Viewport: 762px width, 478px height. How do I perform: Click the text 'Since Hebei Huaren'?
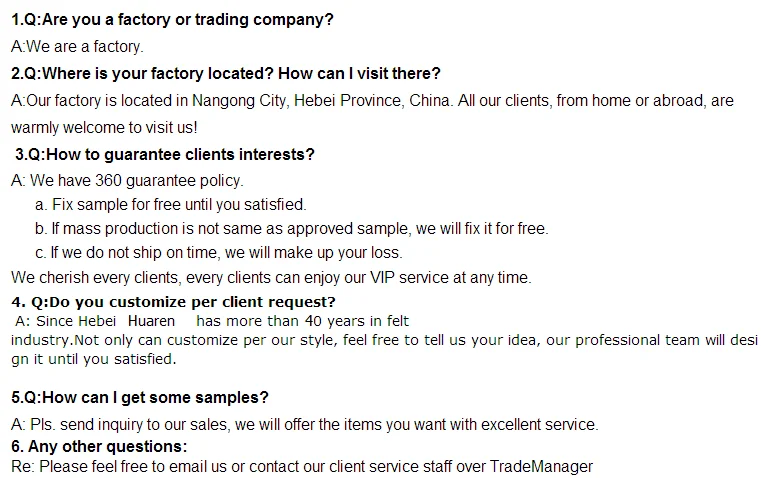tap(105, 321)
